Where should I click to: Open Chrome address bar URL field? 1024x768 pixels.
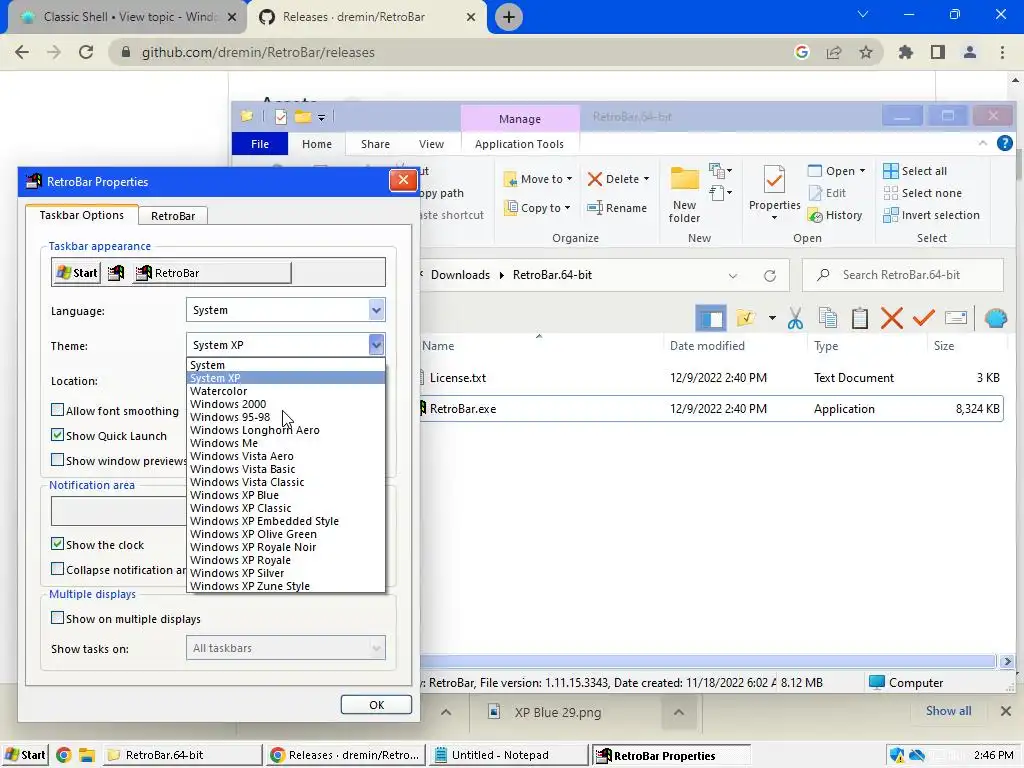pos(451,52)
